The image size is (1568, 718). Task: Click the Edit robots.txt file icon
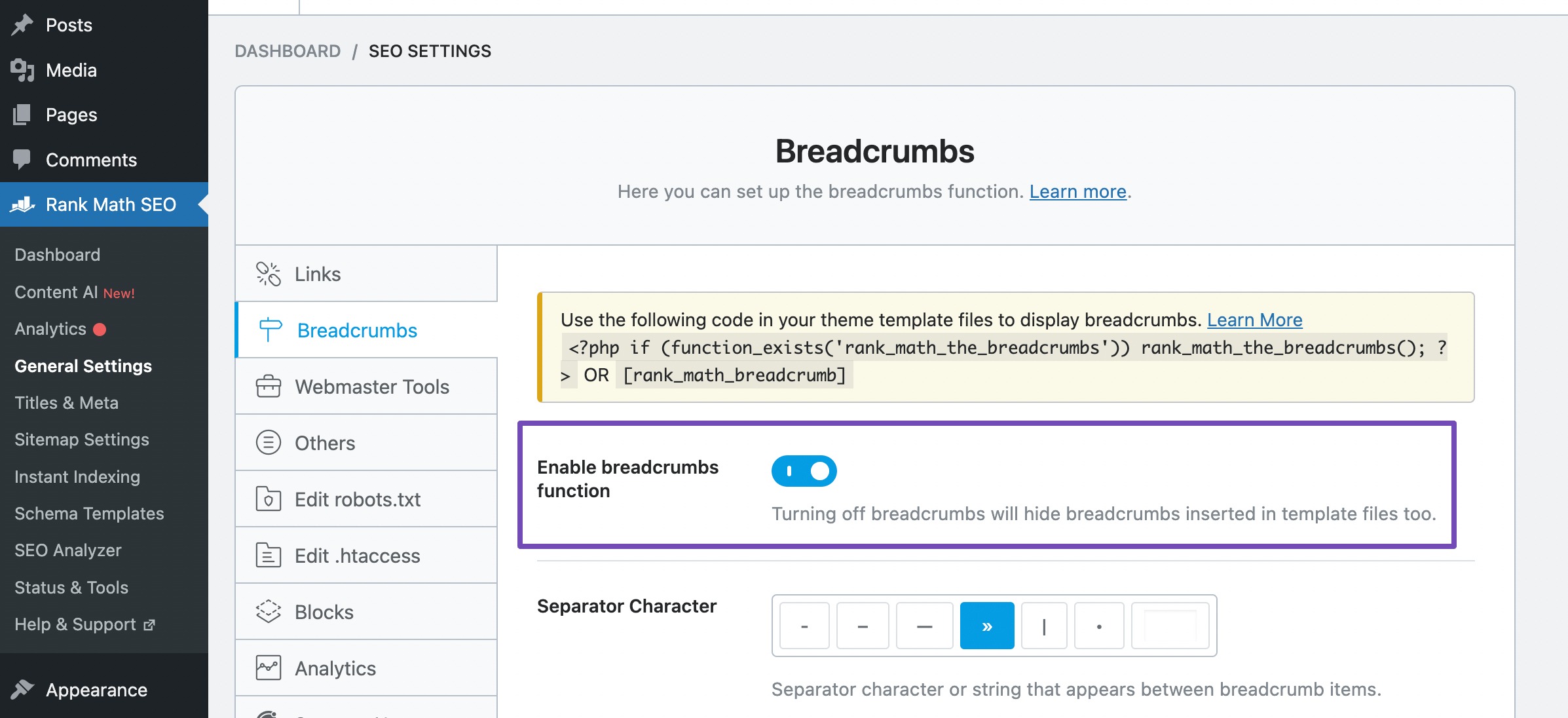(269, 499)
